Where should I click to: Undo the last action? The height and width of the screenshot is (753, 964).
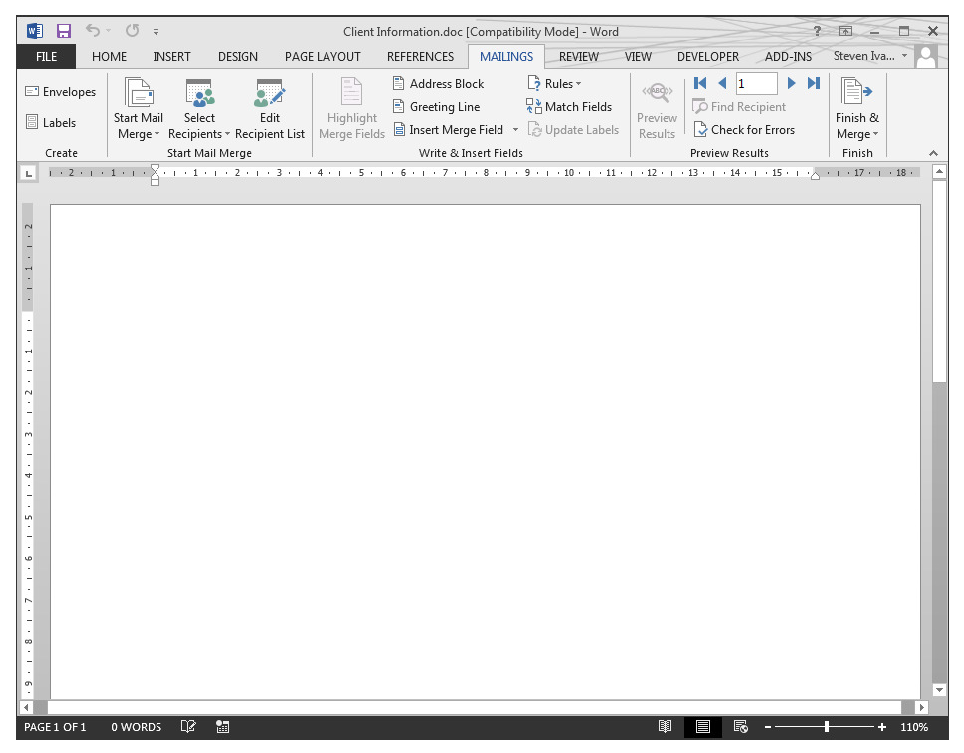(x=93, y=30)
